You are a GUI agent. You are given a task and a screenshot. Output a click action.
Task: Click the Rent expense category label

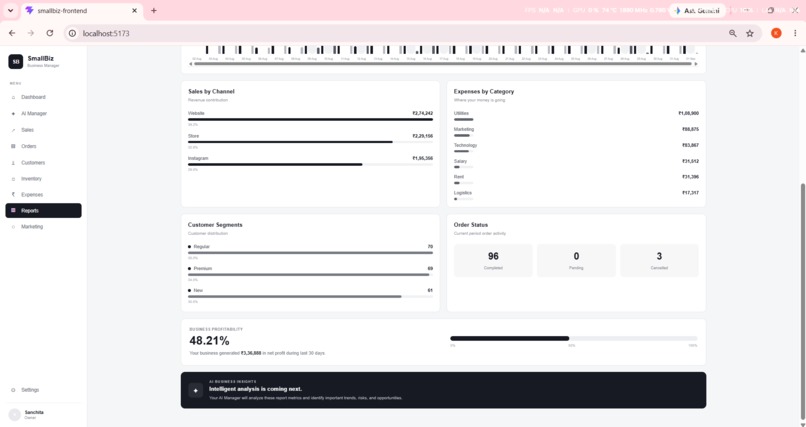[x=459, y=177]
